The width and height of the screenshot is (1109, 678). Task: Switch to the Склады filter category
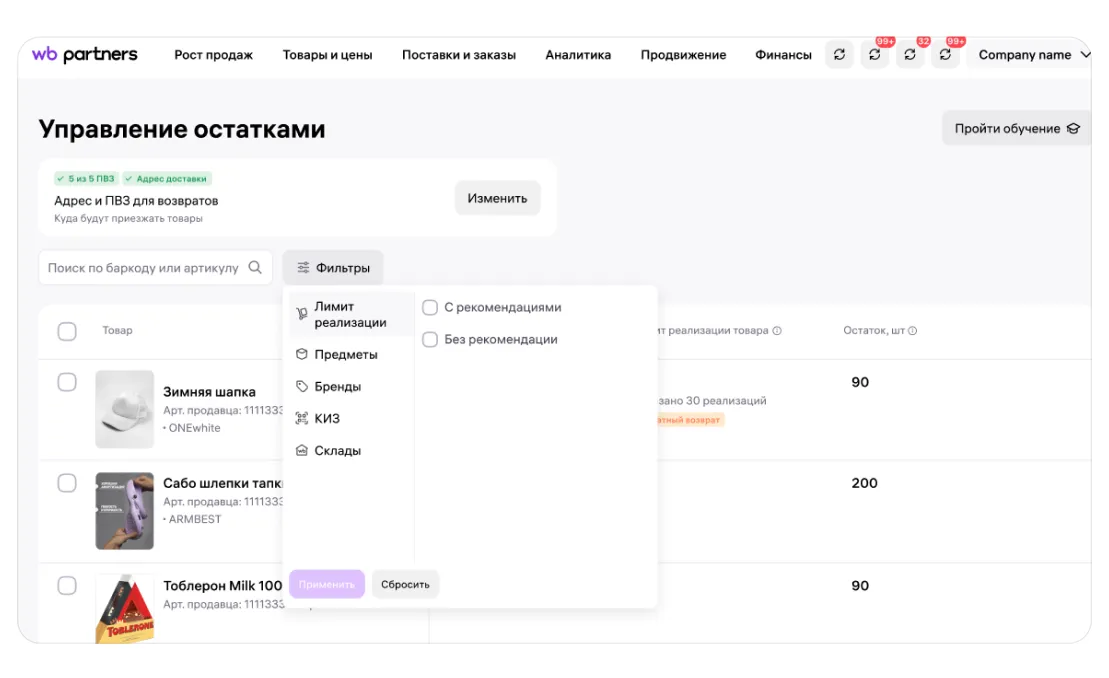tap(337, 451)
